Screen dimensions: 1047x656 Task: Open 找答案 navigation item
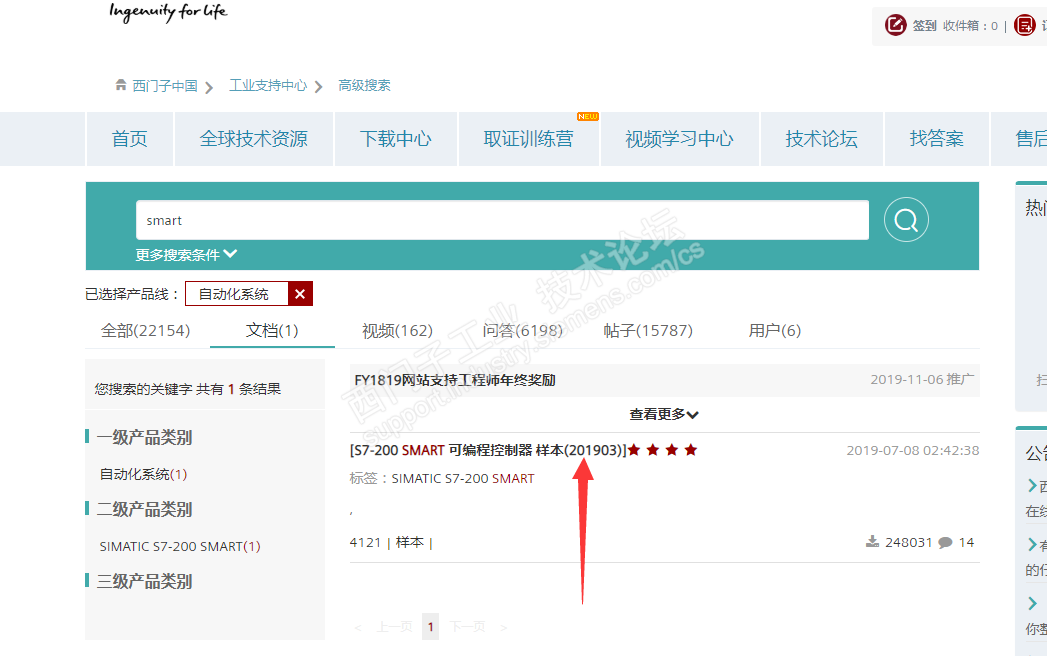click(x=937, y=139)
